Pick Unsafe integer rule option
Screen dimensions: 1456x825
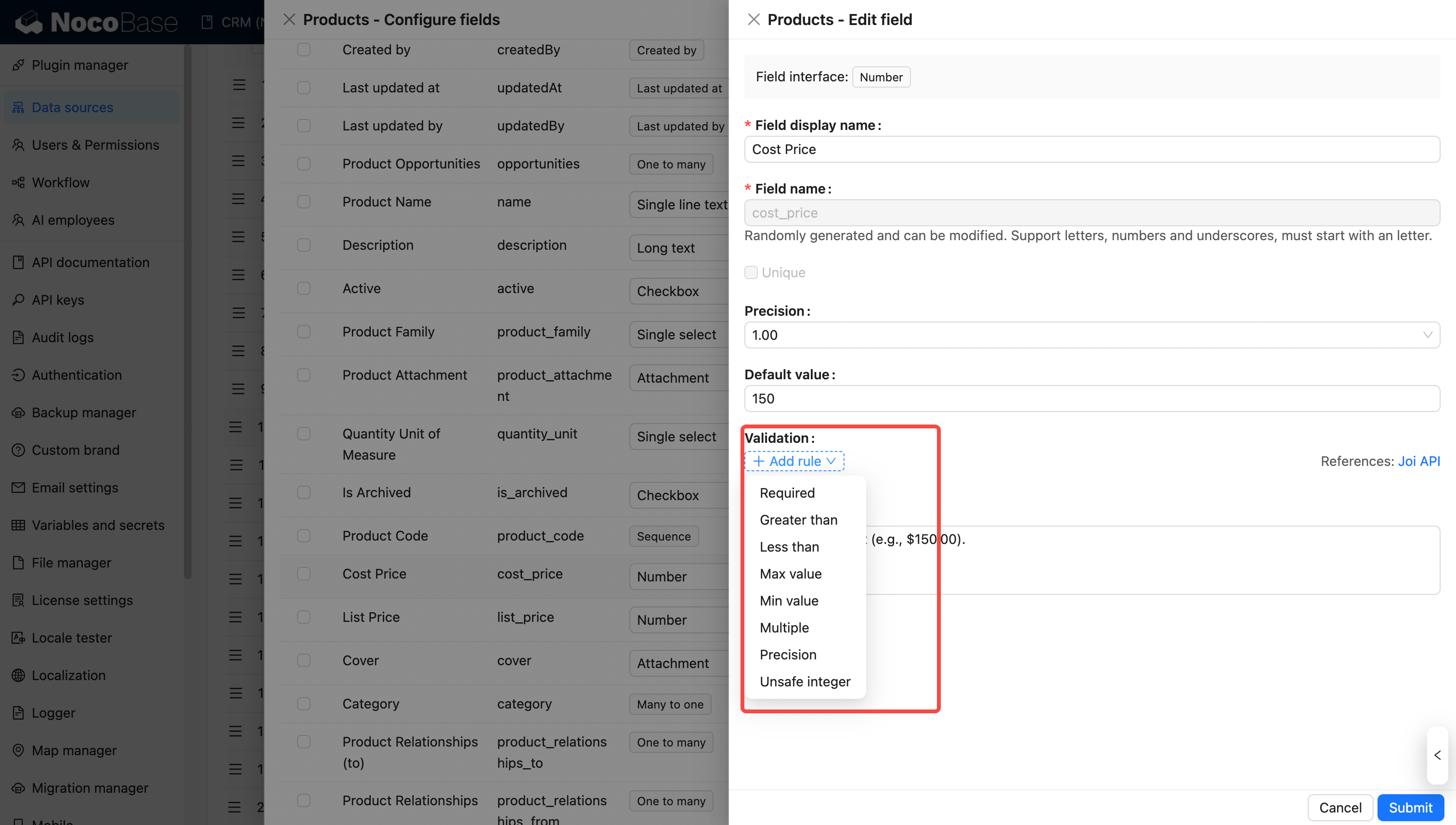[x=805, y=682]
